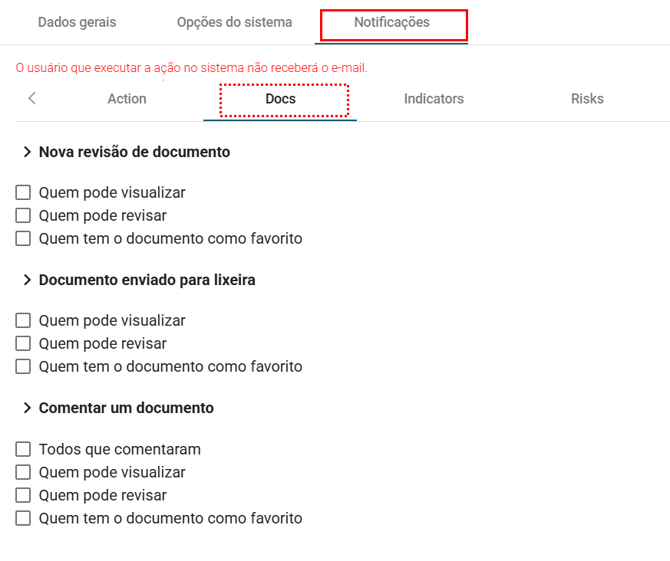The image size is (670, 561).
Task: Switch to the Risks sub-tab
Action: (587, 99)
